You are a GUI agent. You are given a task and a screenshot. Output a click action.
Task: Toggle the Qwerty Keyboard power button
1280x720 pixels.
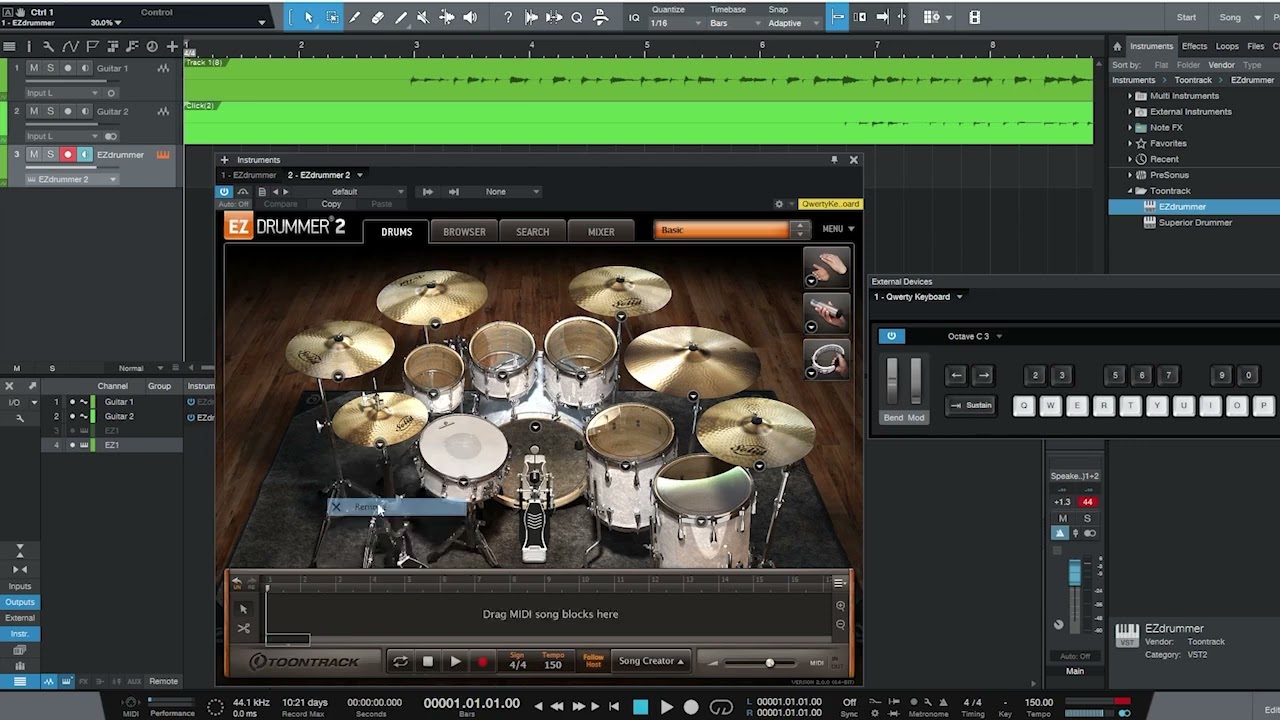(x=891, y=336)
